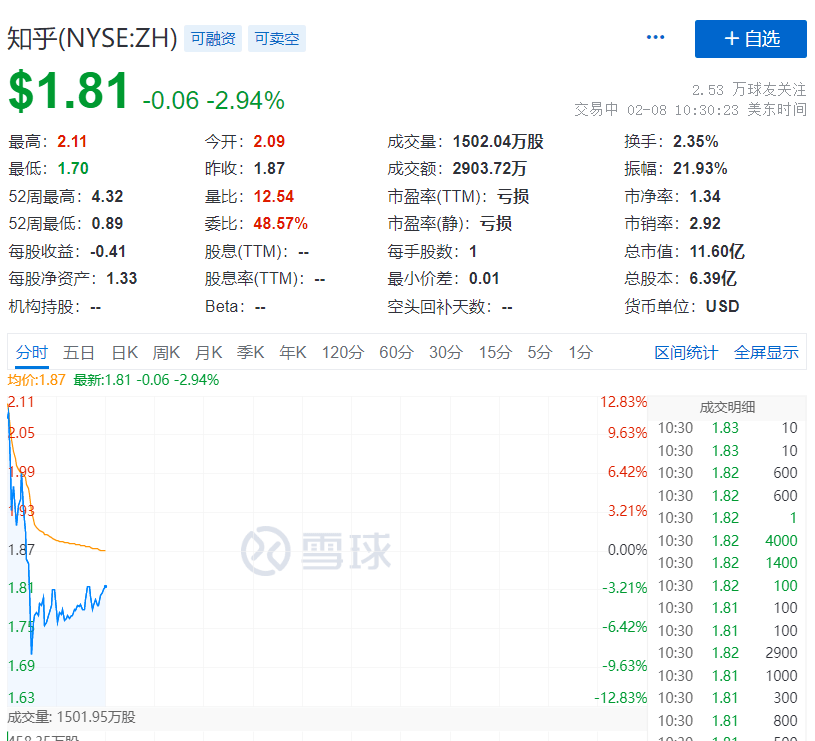Click the 2.53 万球友关注 followers text
This screenshot has height=741, width=815.
point(749,90)
